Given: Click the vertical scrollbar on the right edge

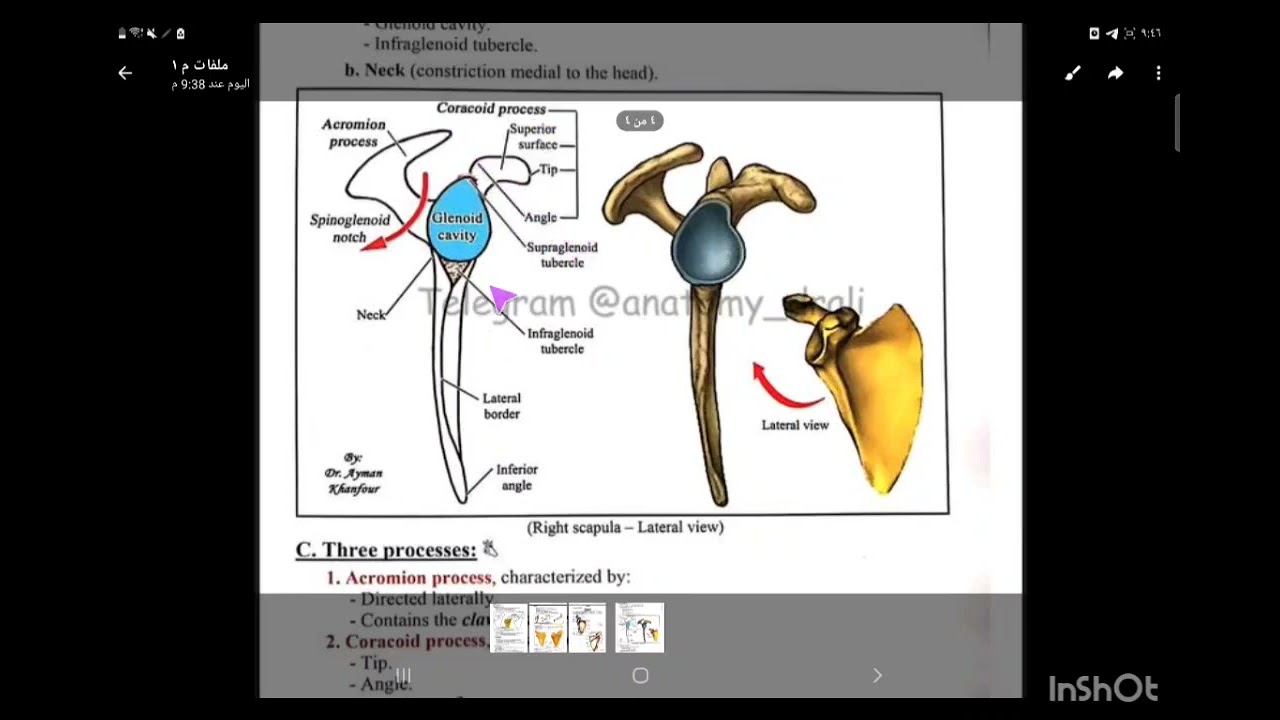Looking at the screenshot, I should [1178, 122].
